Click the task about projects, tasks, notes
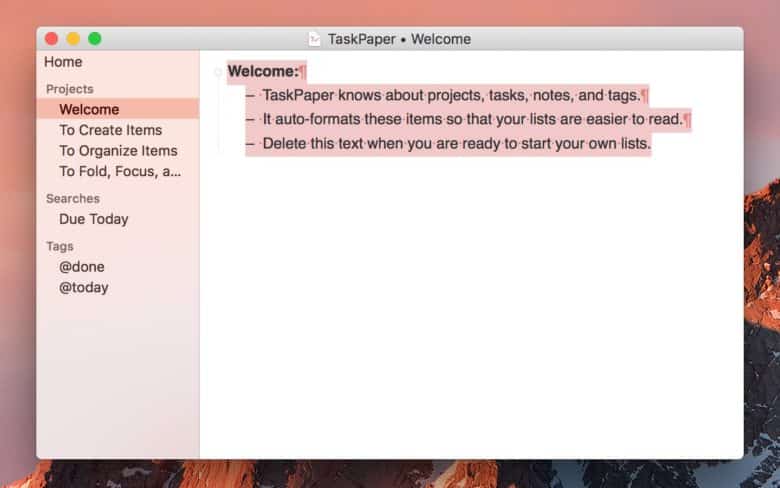The height and width of the screenshot is (488, 780). (452, 95)
